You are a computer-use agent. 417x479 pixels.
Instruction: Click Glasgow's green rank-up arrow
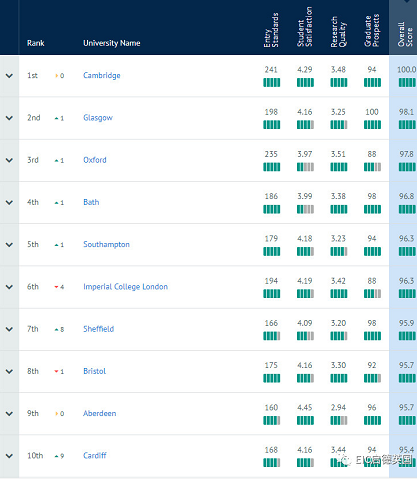click(x=57, y=118)
